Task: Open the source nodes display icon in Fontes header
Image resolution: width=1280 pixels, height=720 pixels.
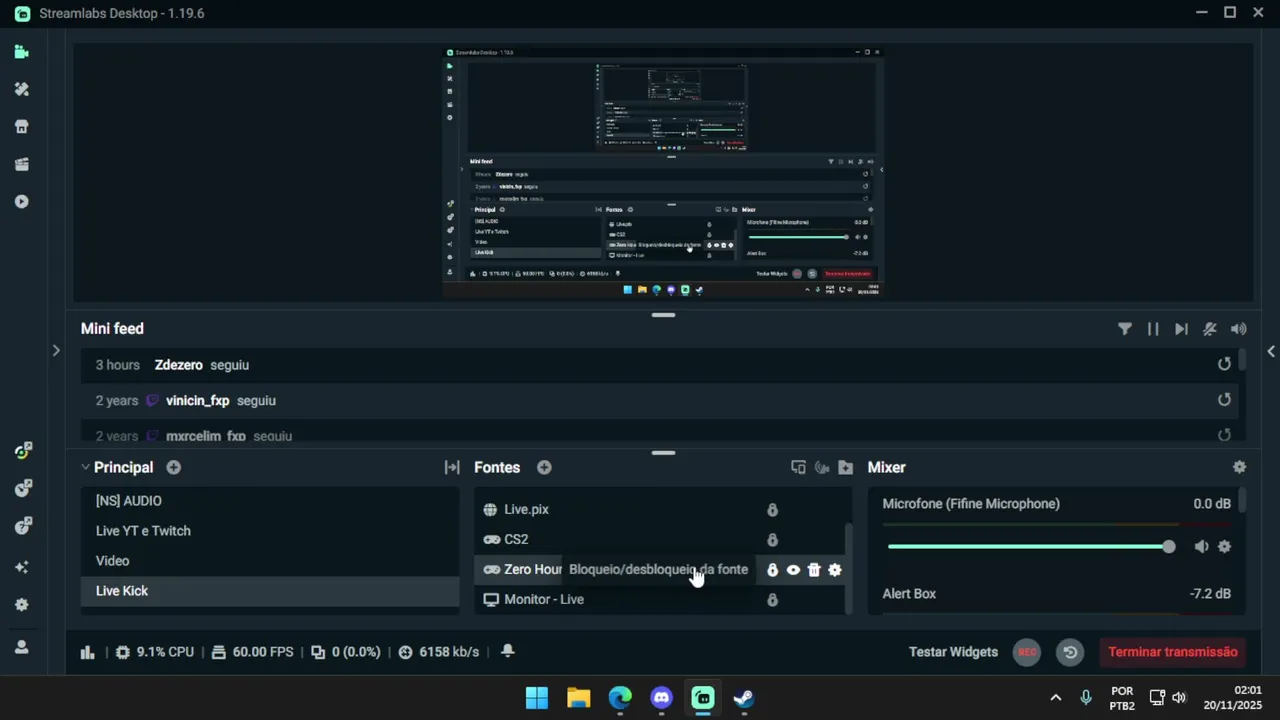Action: pos(798,467)
